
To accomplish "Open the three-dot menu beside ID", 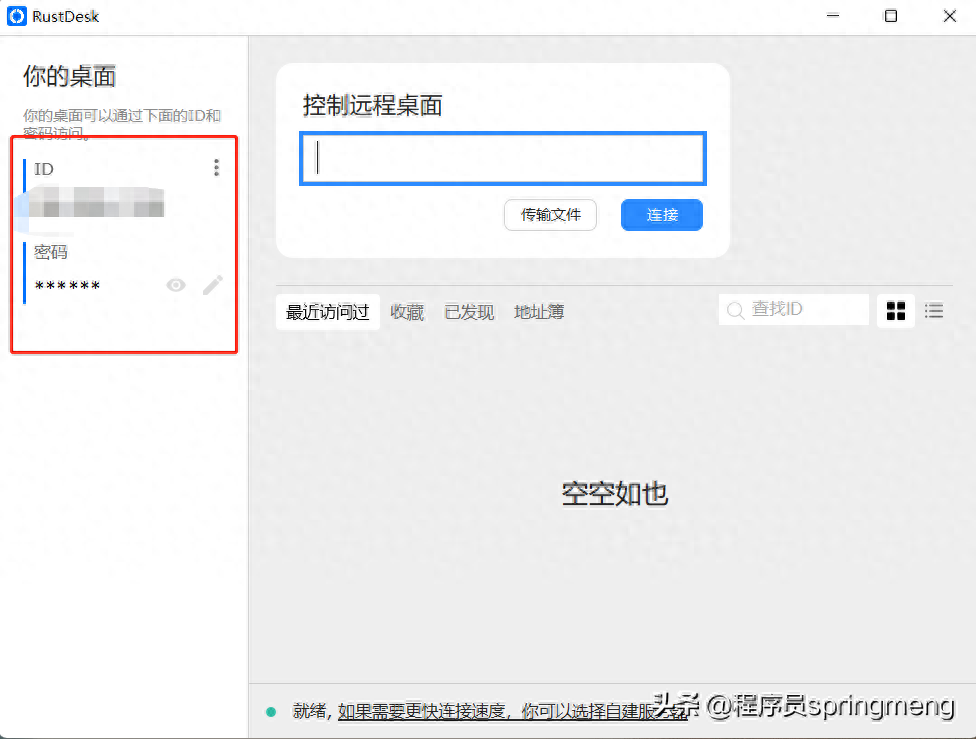I will (x=216, y=168).
